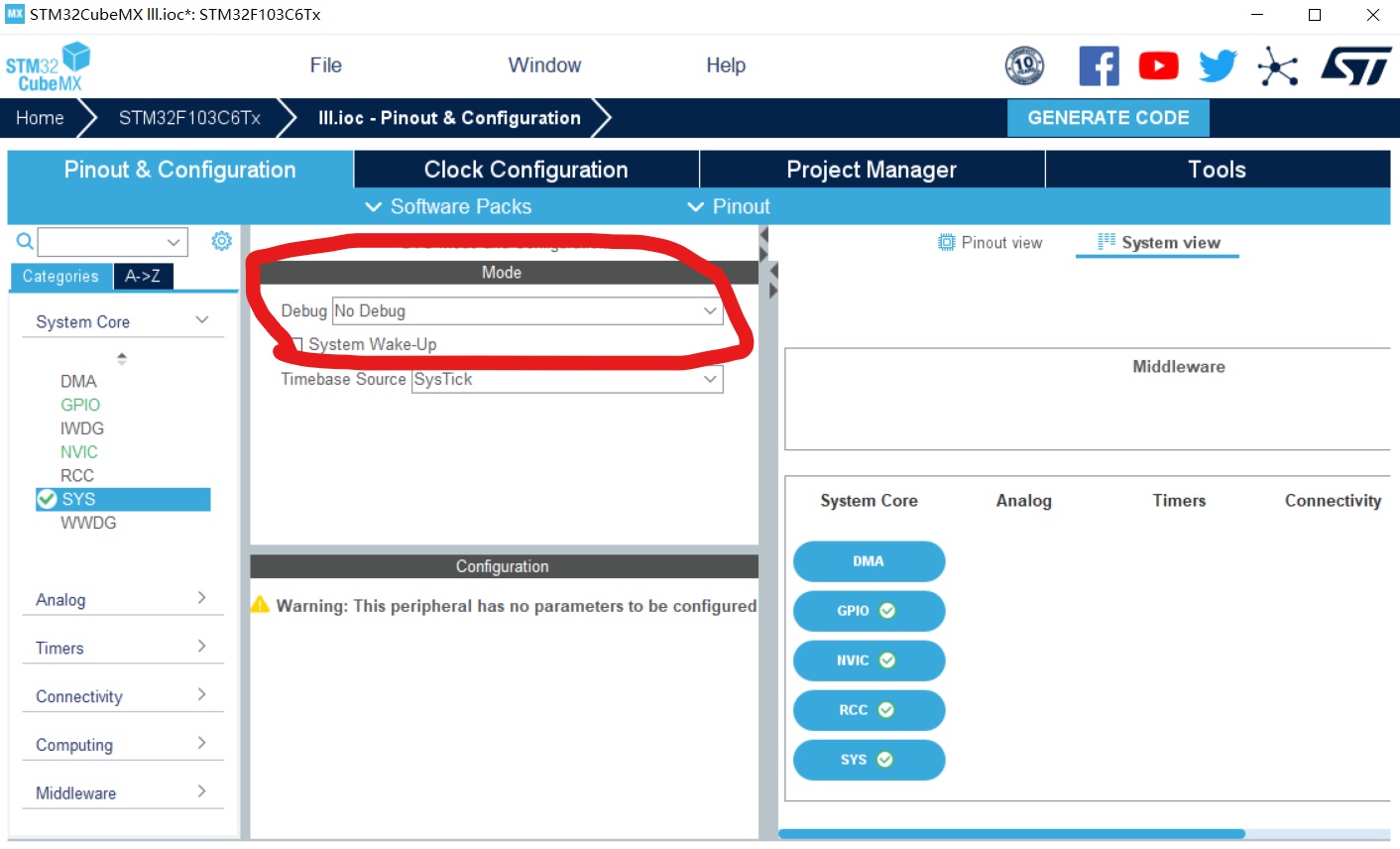
Task: Open the categories settings gear icon
Action: tap(221, 241)
